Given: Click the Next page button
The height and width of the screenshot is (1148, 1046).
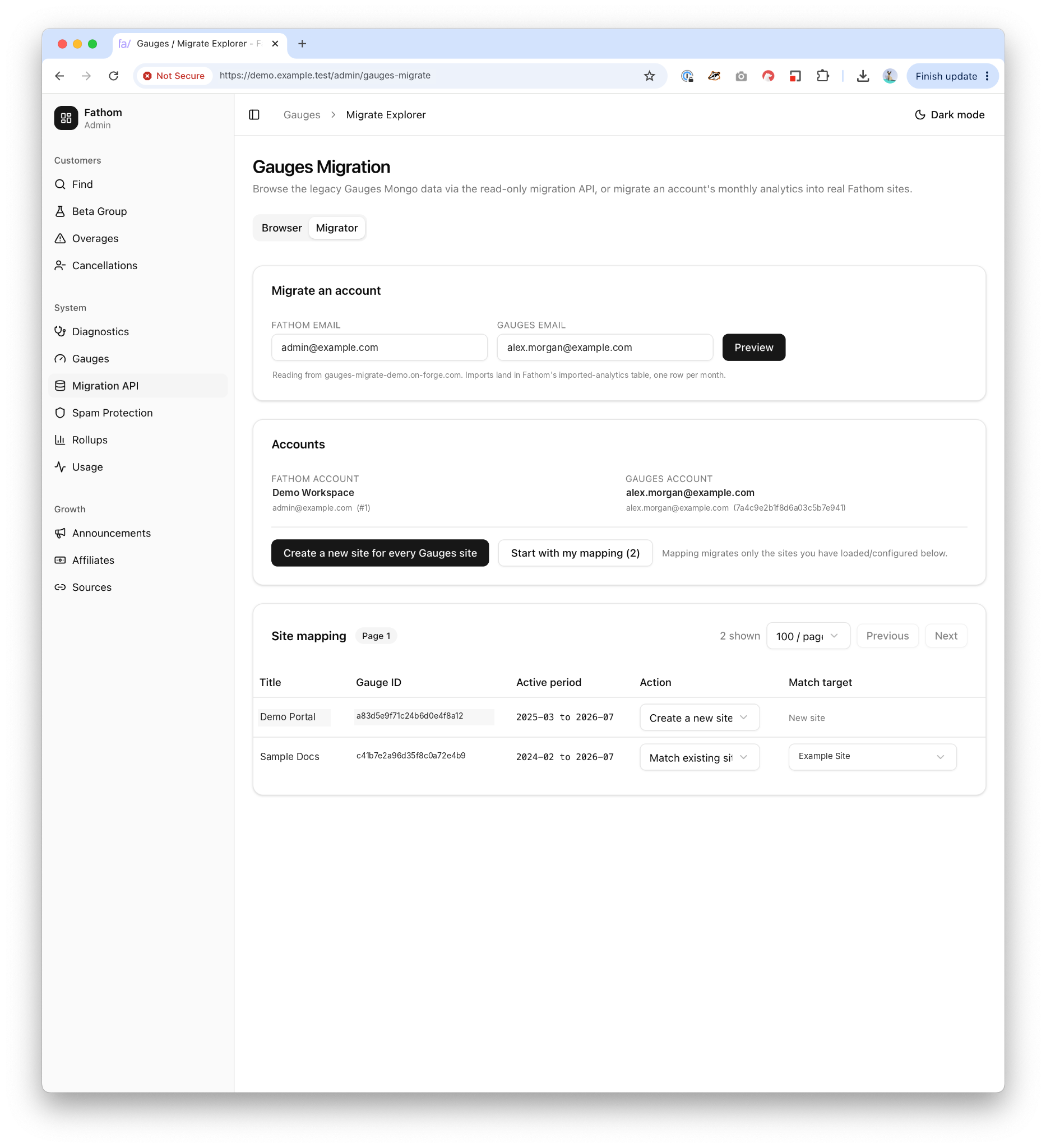Looking at the screenshot, I should click(946, 636).
